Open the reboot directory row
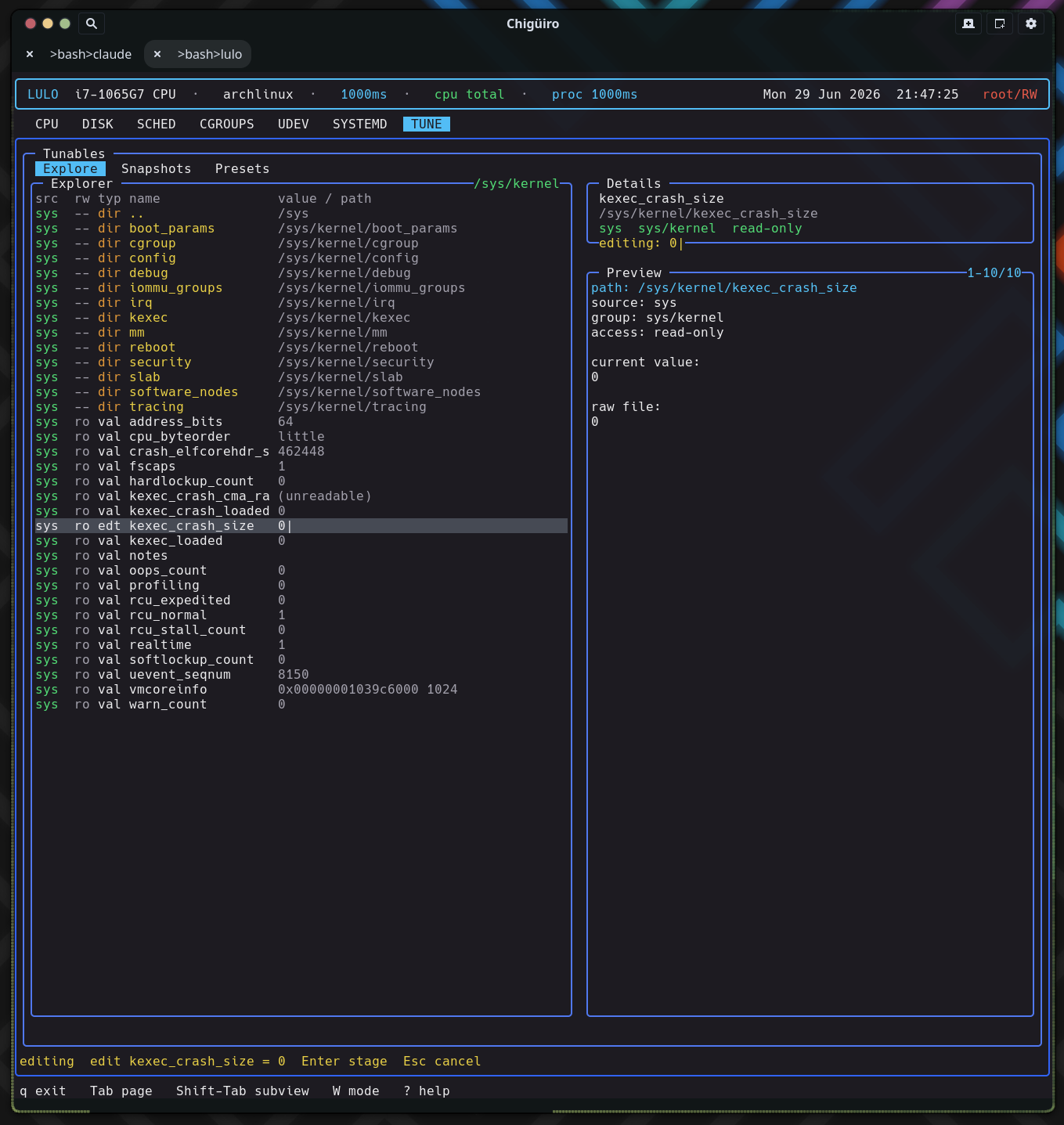 [x=301, y=348]
